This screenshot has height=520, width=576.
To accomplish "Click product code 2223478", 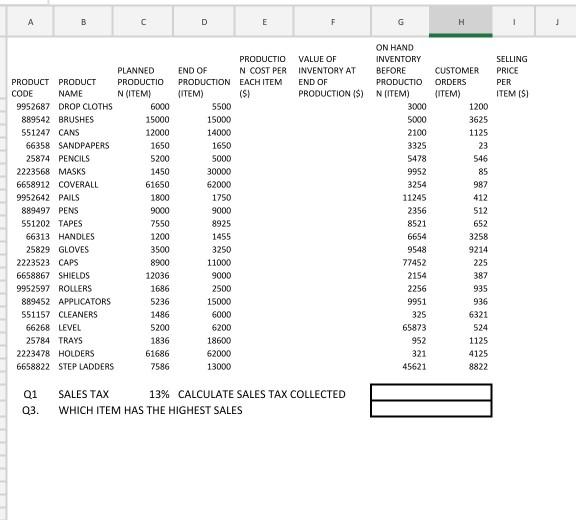I will tap(33, 354).
